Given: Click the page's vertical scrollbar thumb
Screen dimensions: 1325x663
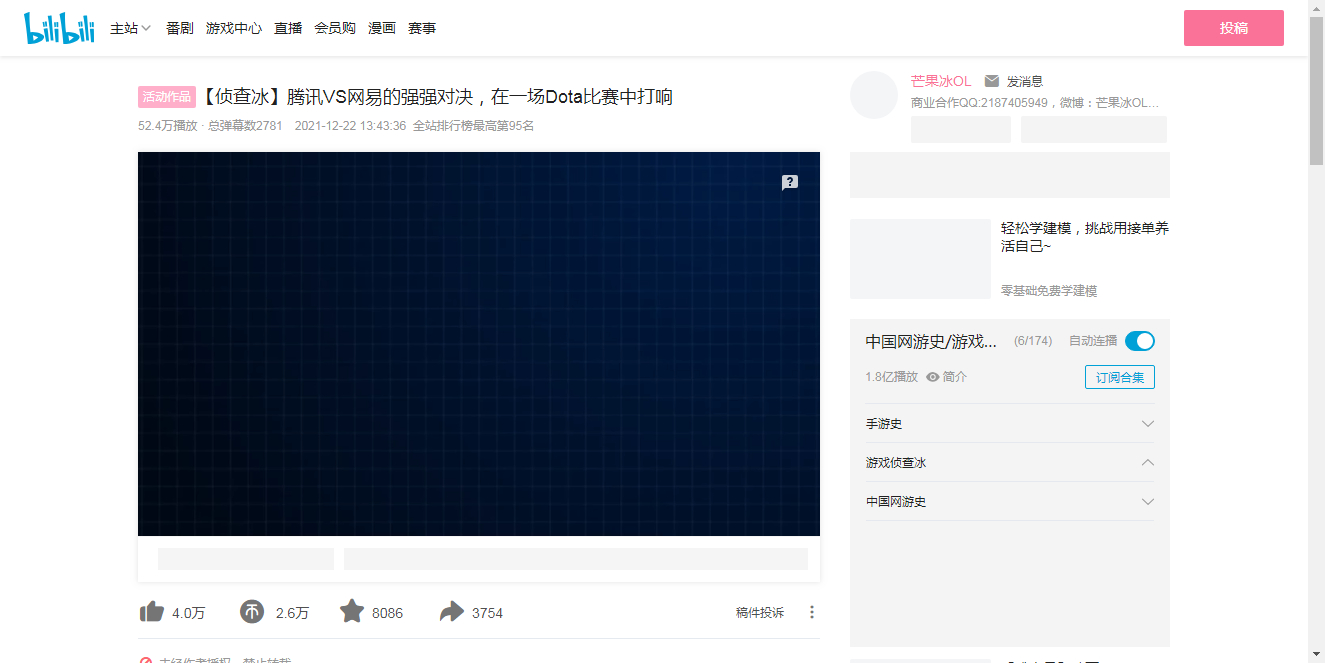Looking at the screenshot, I should click(x=1317, y=90).
